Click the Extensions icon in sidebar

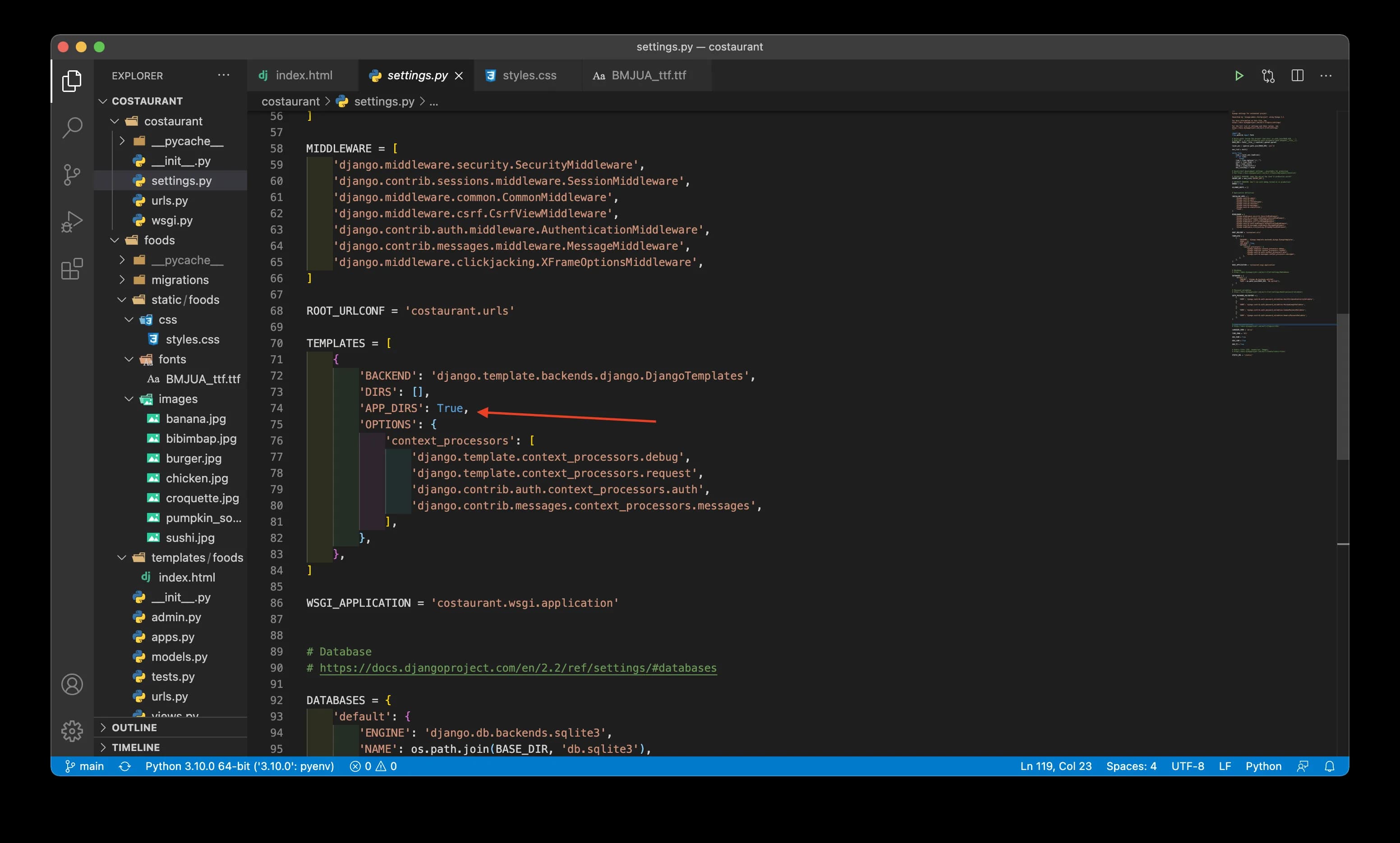pos(73,266)
